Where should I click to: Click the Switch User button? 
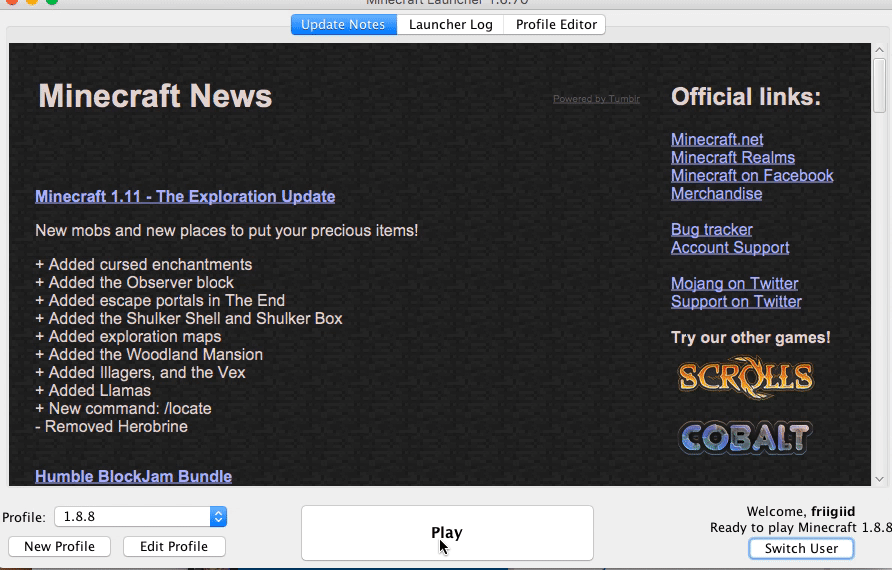[x=801, y=548]
